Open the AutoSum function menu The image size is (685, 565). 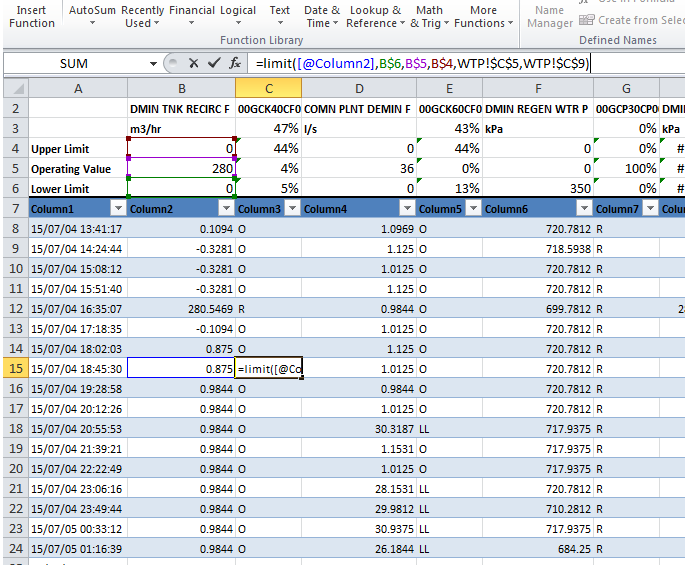pos(92,16)
